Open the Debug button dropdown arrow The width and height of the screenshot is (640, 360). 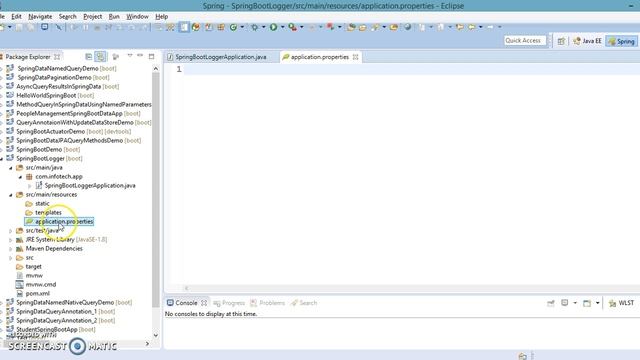[x=263, y=27]
